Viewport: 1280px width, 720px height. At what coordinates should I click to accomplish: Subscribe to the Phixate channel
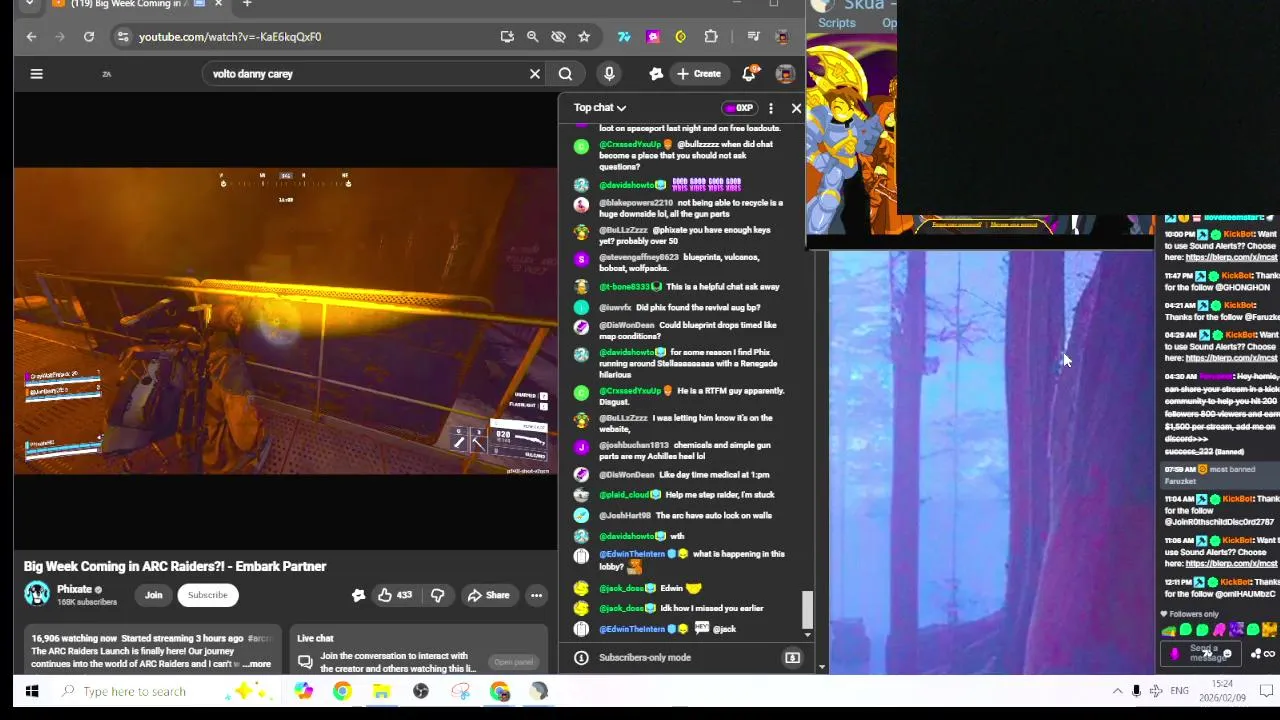click(208, 595)
